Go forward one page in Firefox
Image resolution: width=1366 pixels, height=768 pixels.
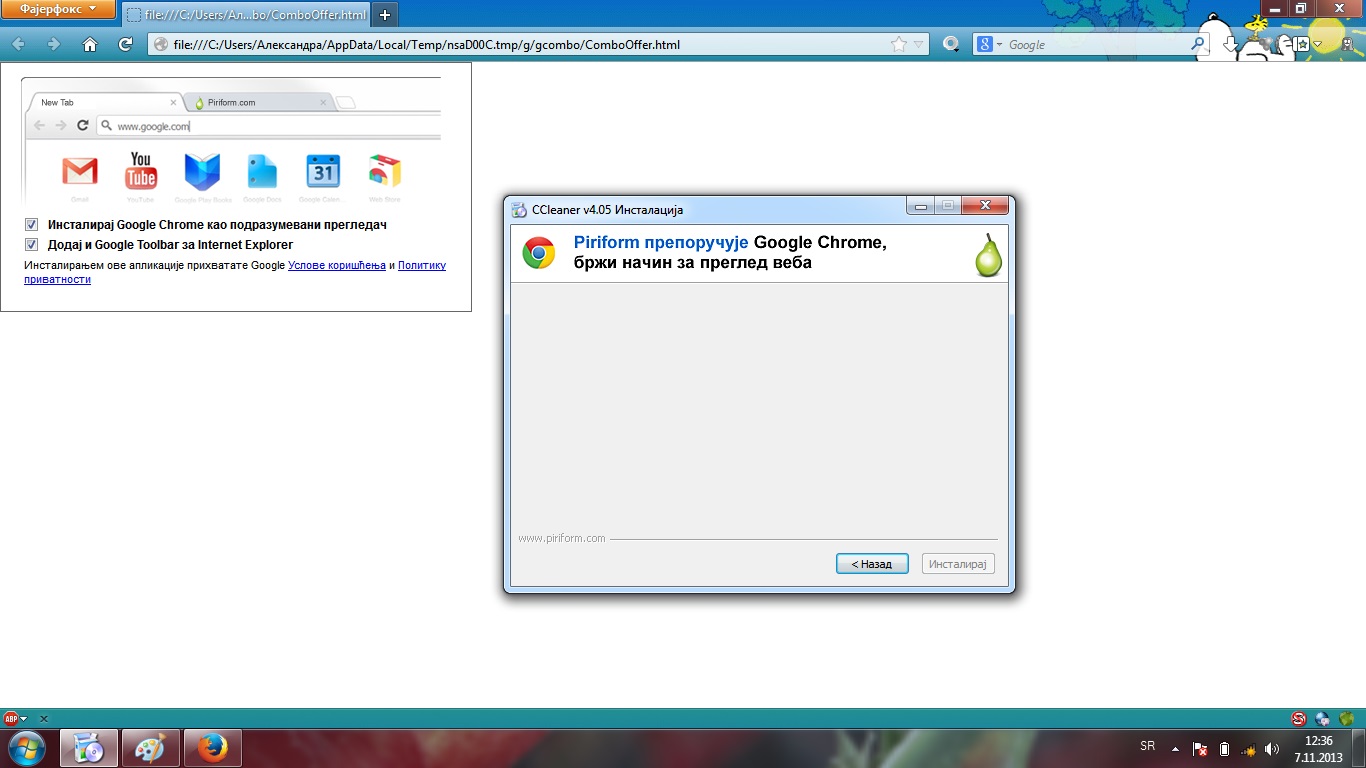[x=54, y=44]
